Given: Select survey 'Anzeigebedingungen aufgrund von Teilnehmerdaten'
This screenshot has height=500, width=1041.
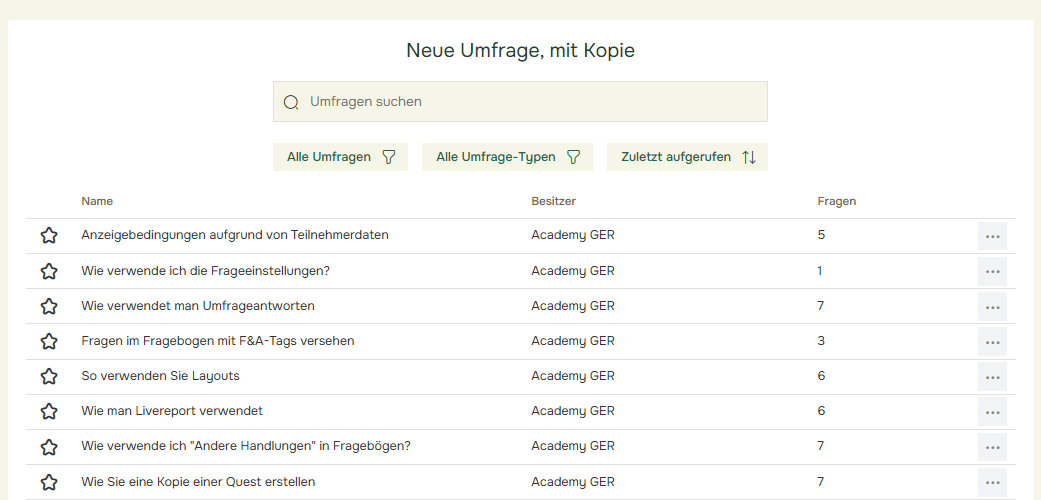Looking at the screenshot, I should click(x=234, y=234).
